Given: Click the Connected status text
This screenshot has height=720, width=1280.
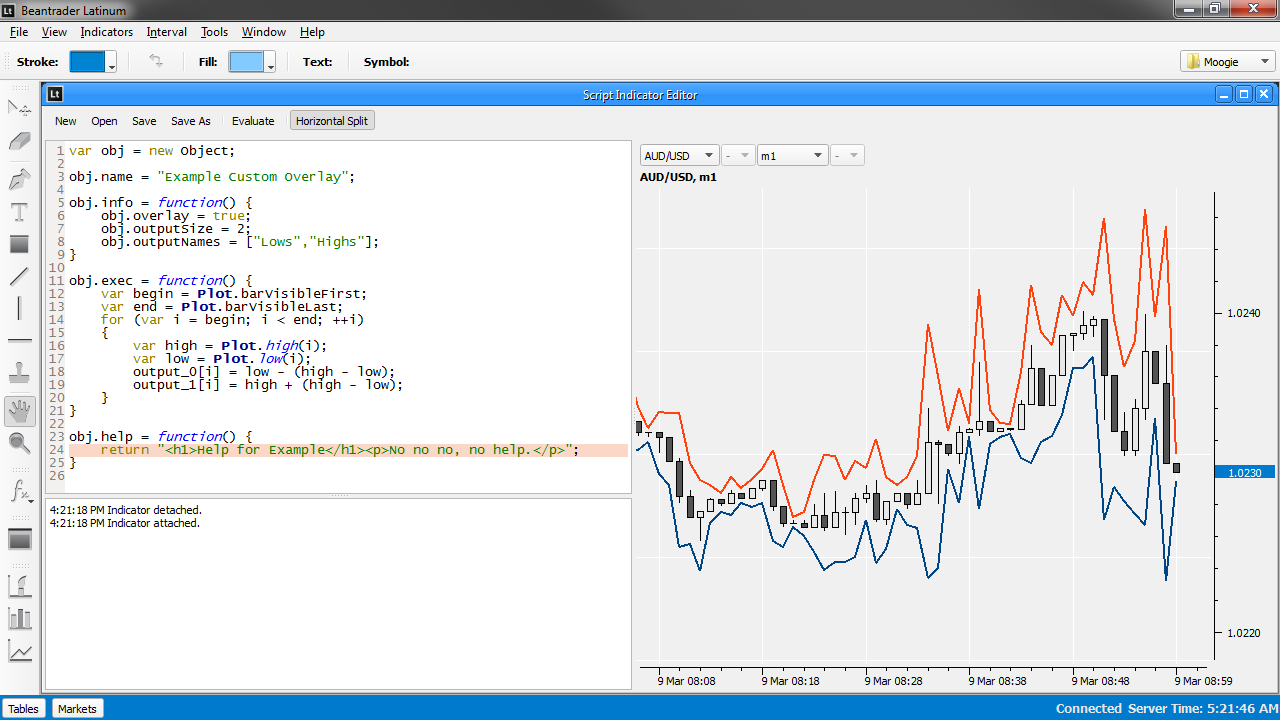Looking at the screenshot, I should [x=1088, y=708].
